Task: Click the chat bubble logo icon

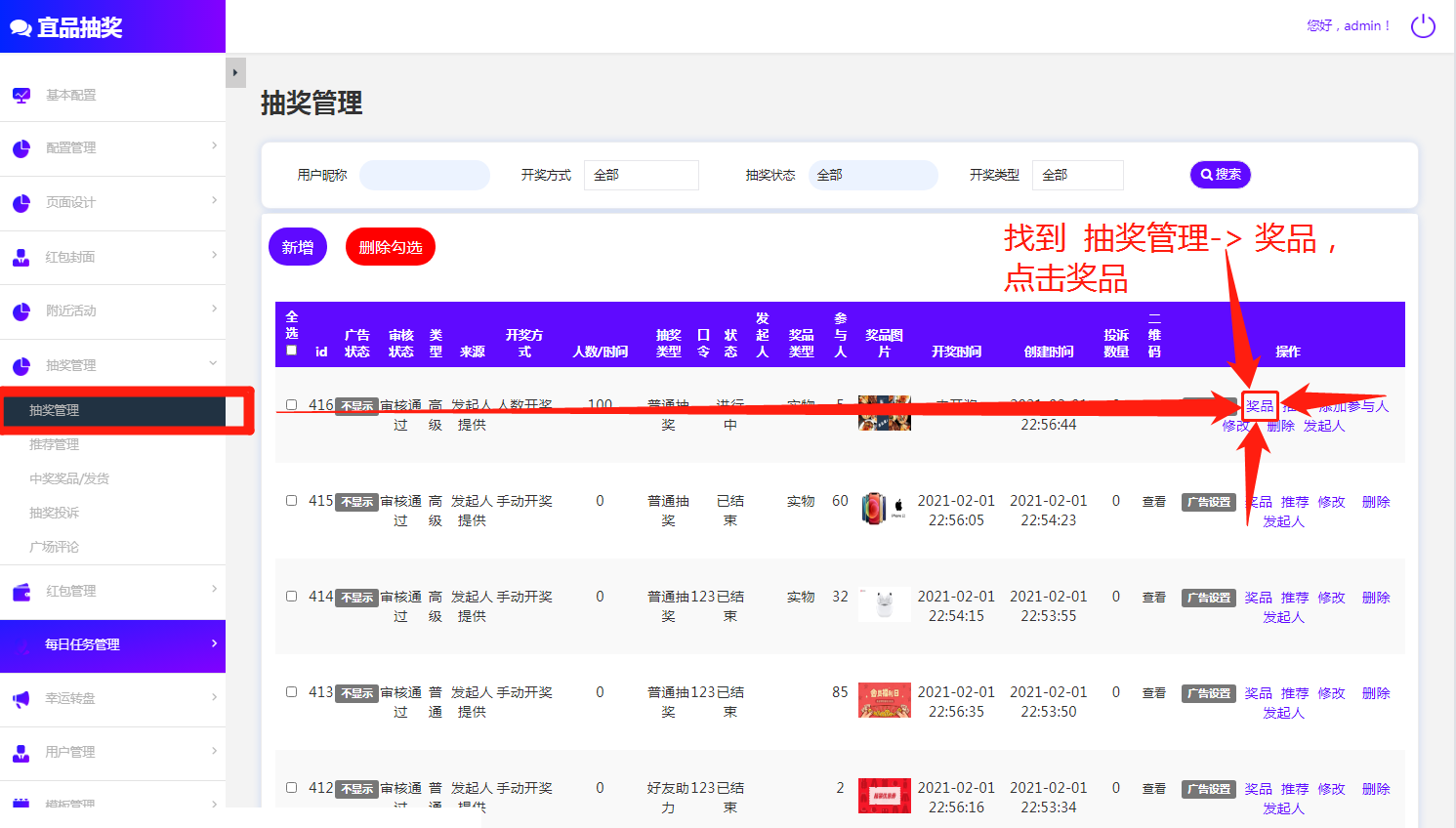Action: 21,28
